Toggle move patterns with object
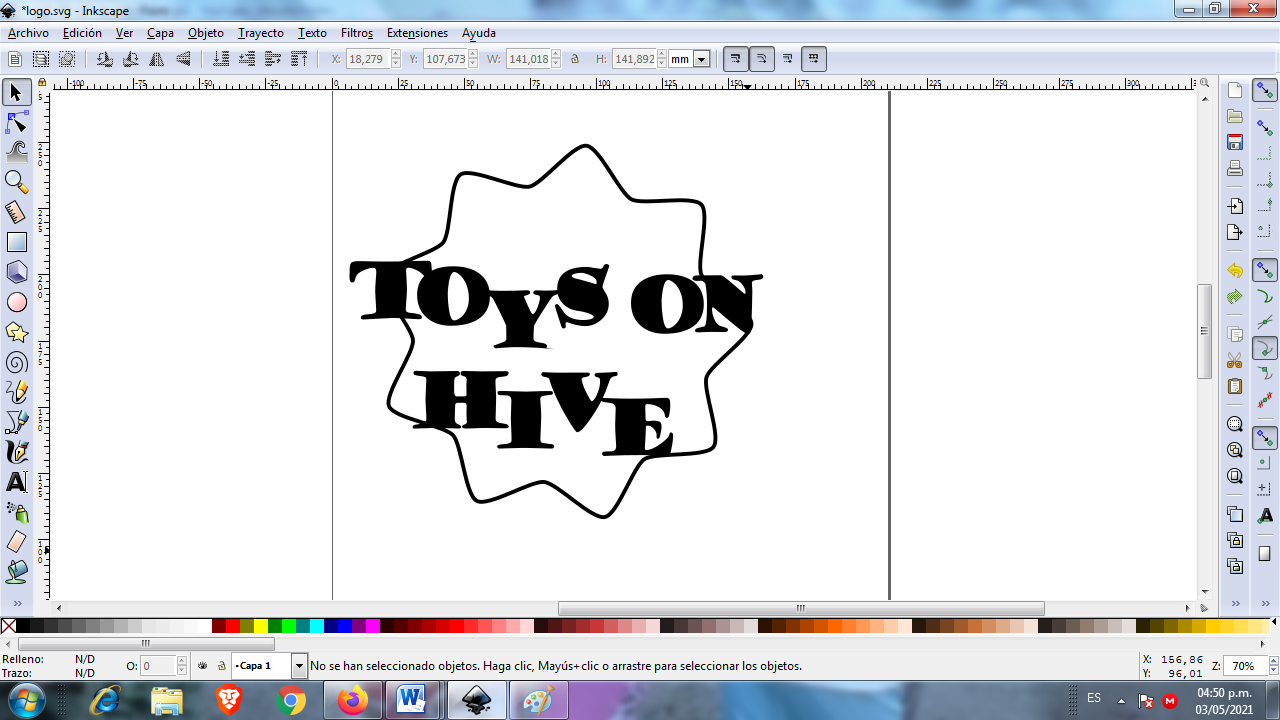This screenshot has height=720, width=1280. click(814, 59)
